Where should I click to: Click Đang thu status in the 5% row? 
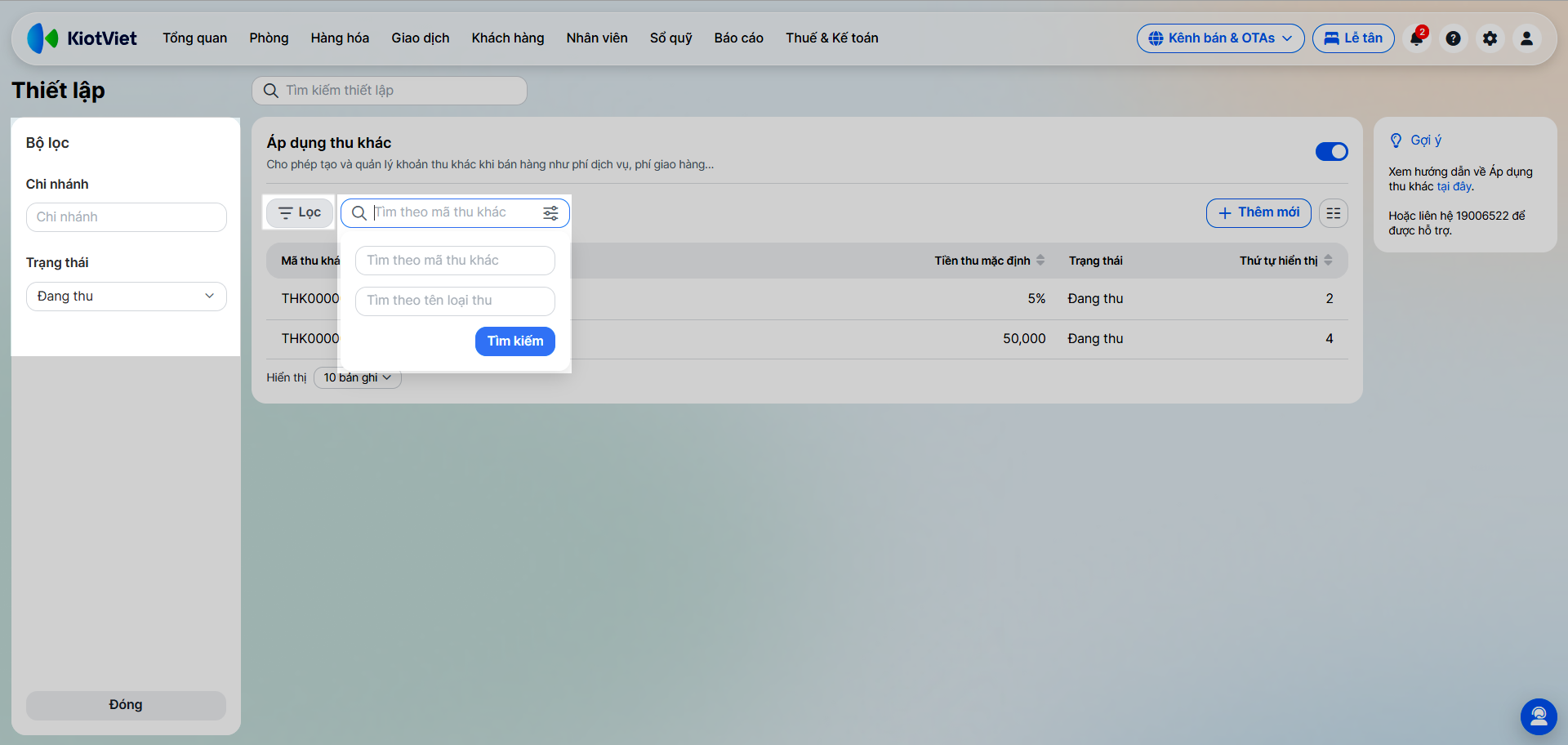(1095, 299)
